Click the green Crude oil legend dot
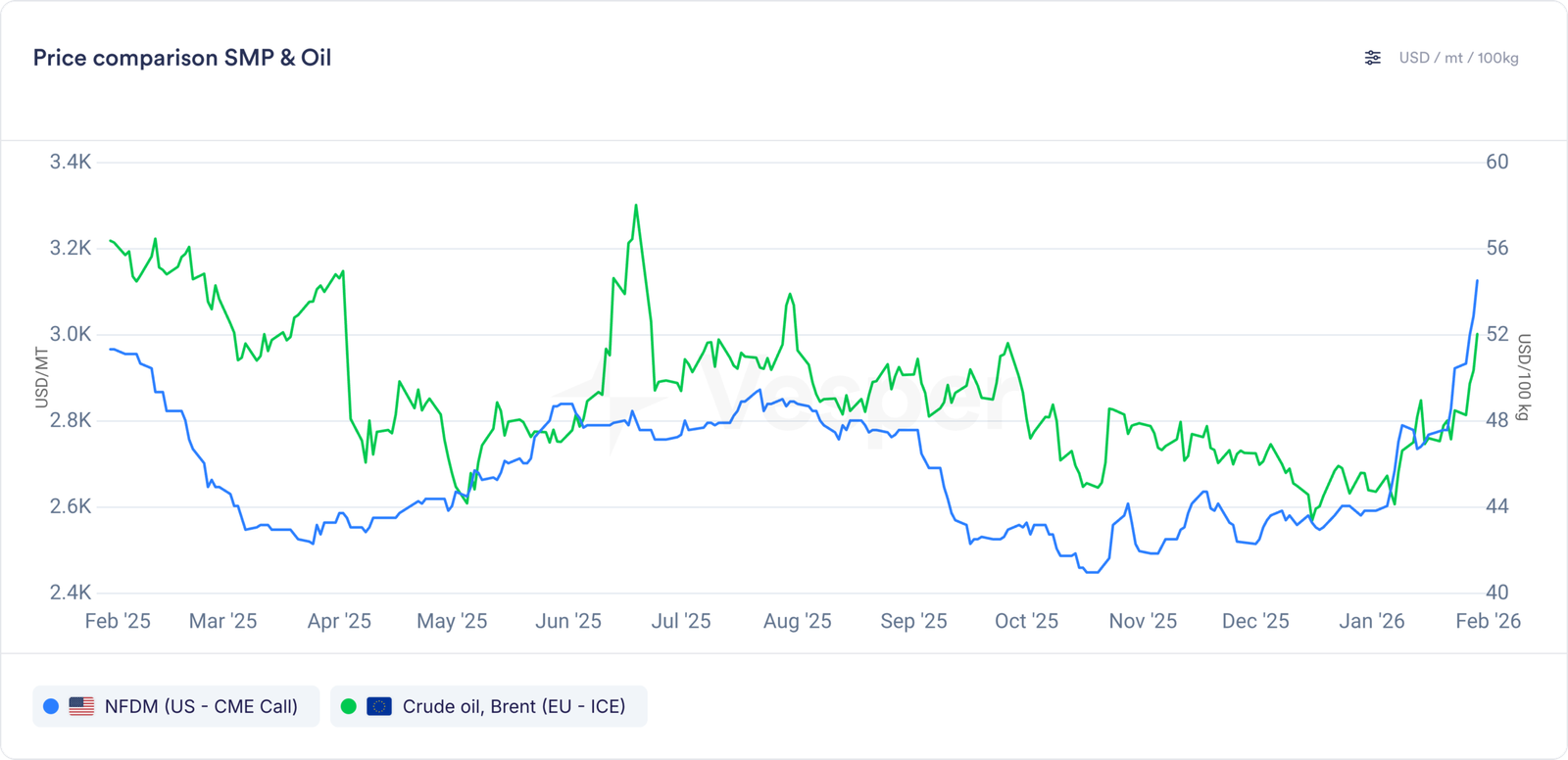Image resolution: width=1568 pixels, height=760 pixels. 348,706
